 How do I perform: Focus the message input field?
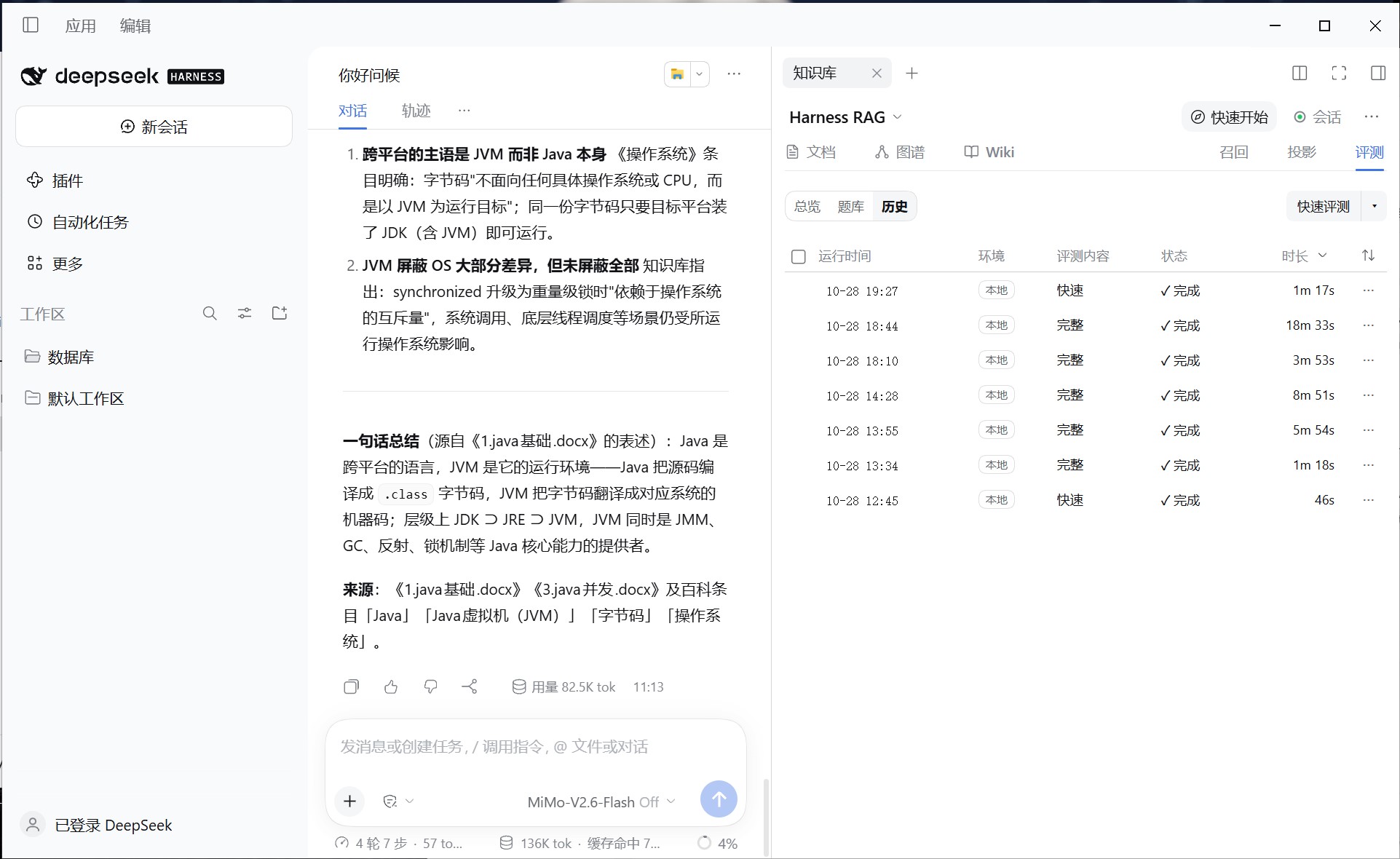[x=536, y=747]
